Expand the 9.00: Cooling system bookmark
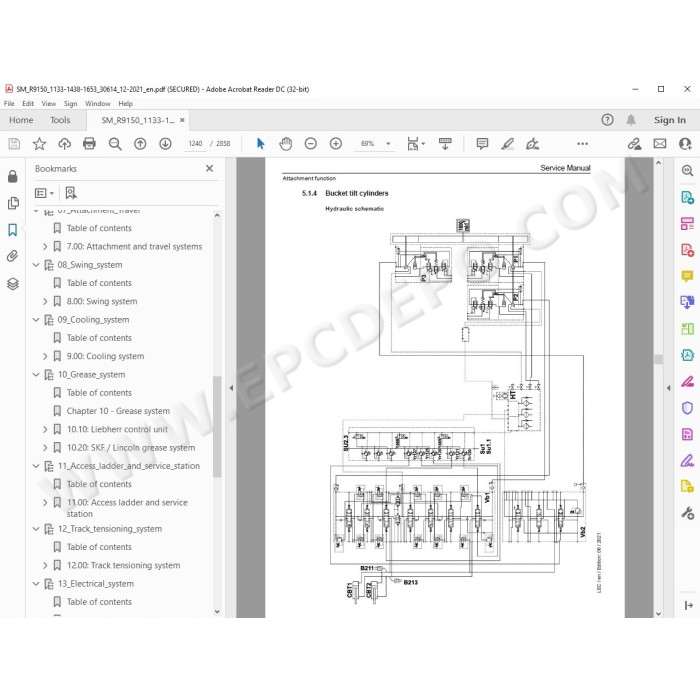The image size is (700, 700). (45, 356)
